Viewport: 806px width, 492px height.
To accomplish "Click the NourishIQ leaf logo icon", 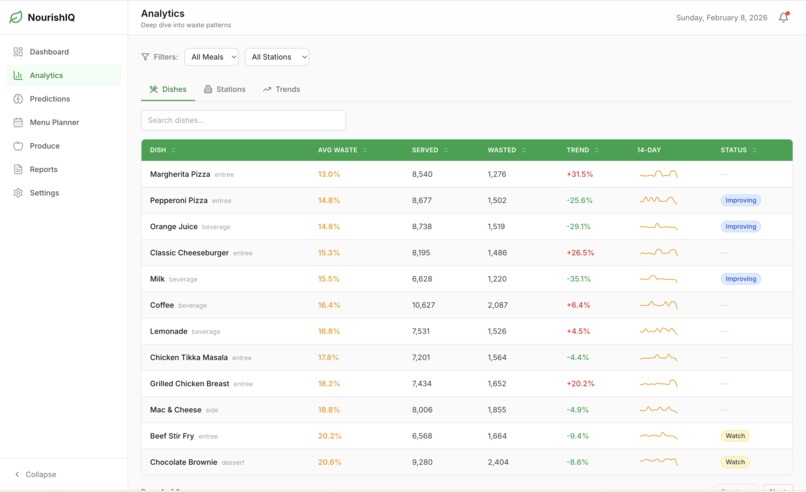I will point(15,17).
